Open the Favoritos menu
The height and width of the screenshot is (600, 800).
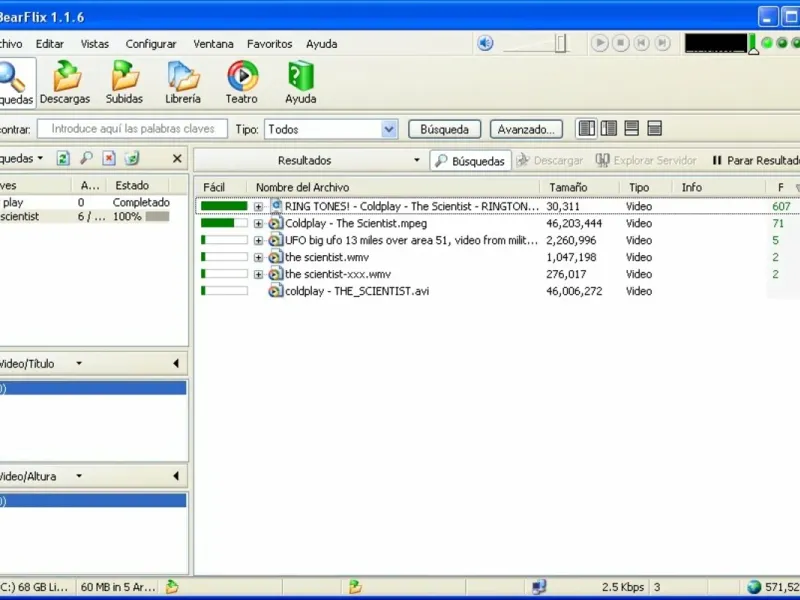pos(269,44)
